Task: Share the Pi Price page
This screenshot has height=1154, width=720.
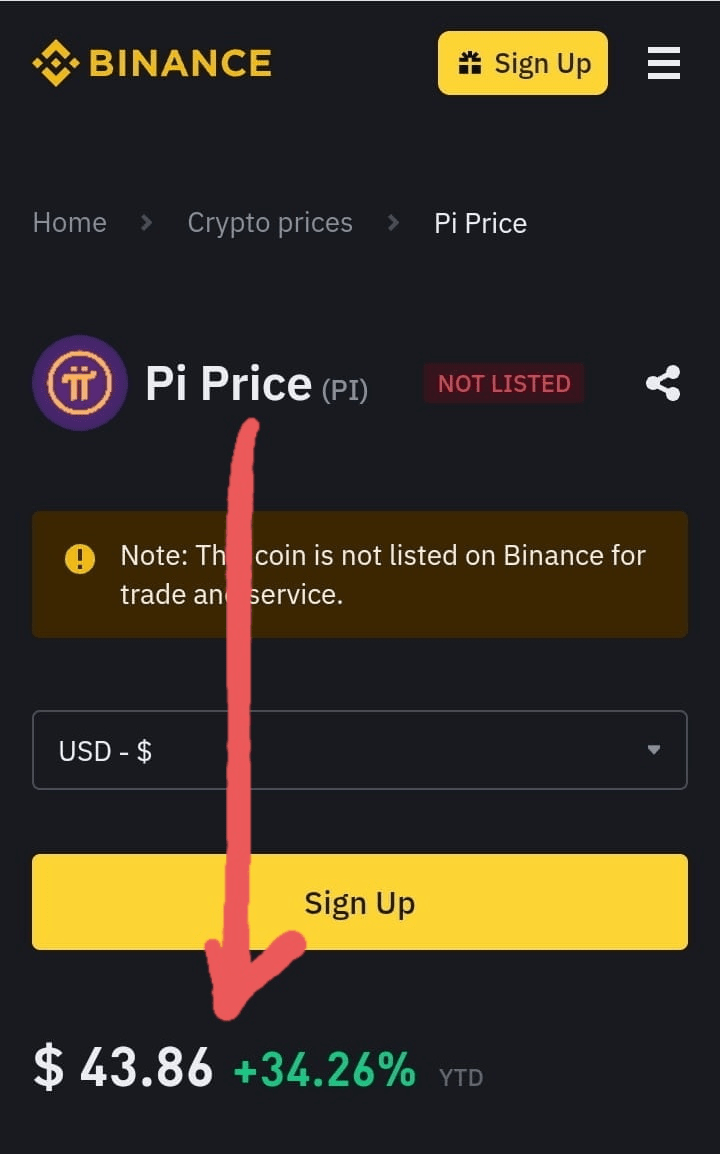Action: click(x=663, y=383)
